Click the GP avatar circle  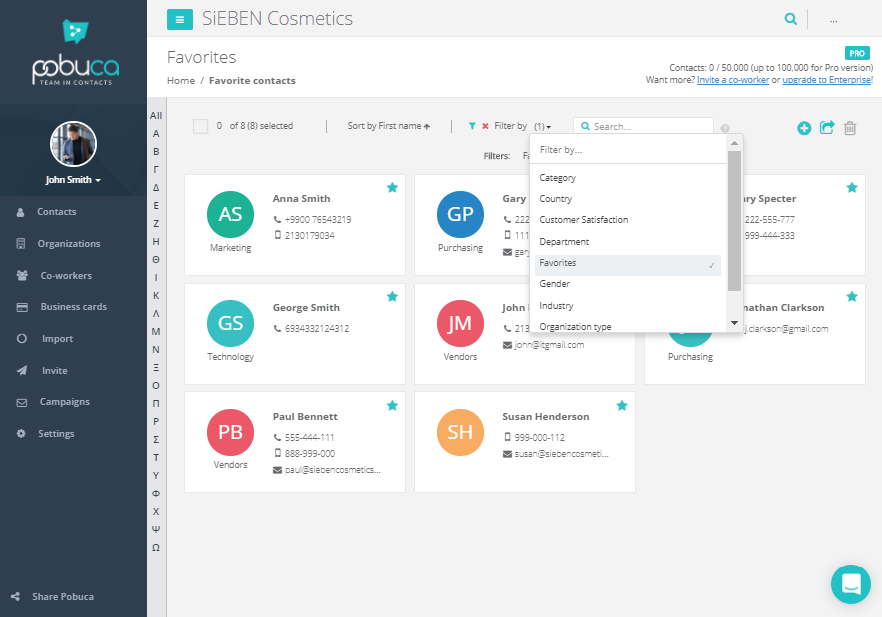(460, 214)
